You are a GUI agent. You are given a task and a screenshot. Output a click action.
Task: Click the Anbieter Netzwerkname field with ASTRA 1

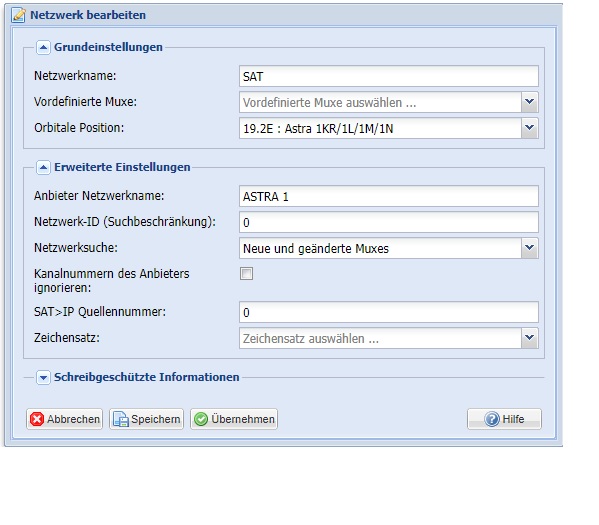tap(389, 196)
